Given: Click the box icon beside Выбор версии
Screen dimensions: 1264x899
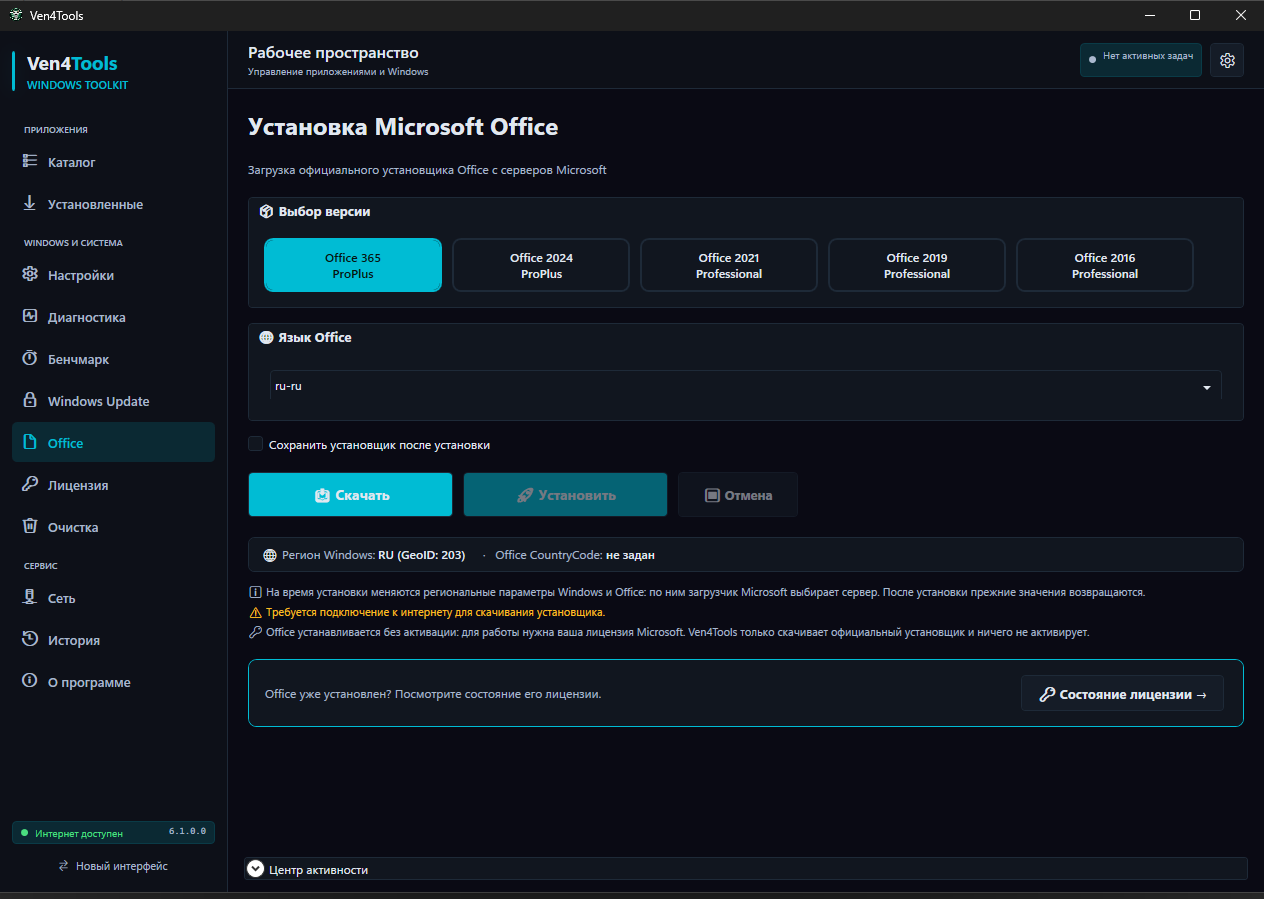Looking at the screenshot, I should click(x=266, y=212).
